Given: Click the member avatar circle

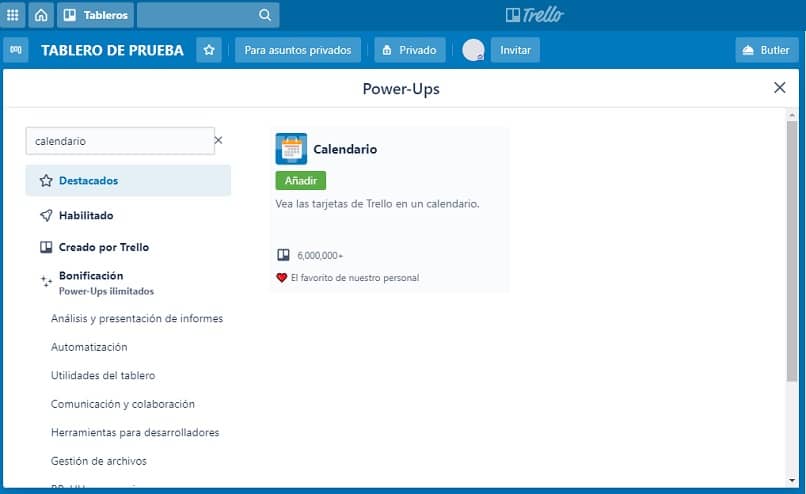Looking at the screenshot, I should [x=473, y=50].
